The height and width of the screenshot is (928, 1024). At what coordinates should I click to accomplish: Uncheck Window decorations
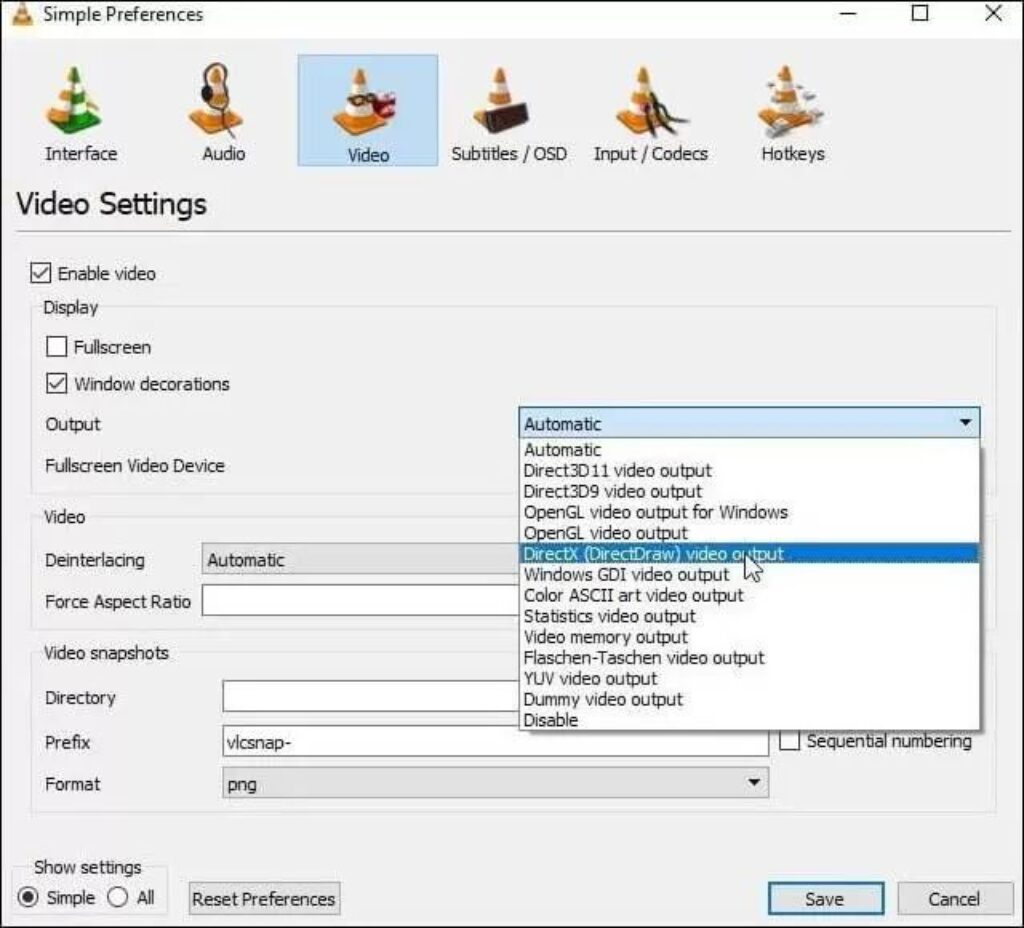(x=57, y=383)
